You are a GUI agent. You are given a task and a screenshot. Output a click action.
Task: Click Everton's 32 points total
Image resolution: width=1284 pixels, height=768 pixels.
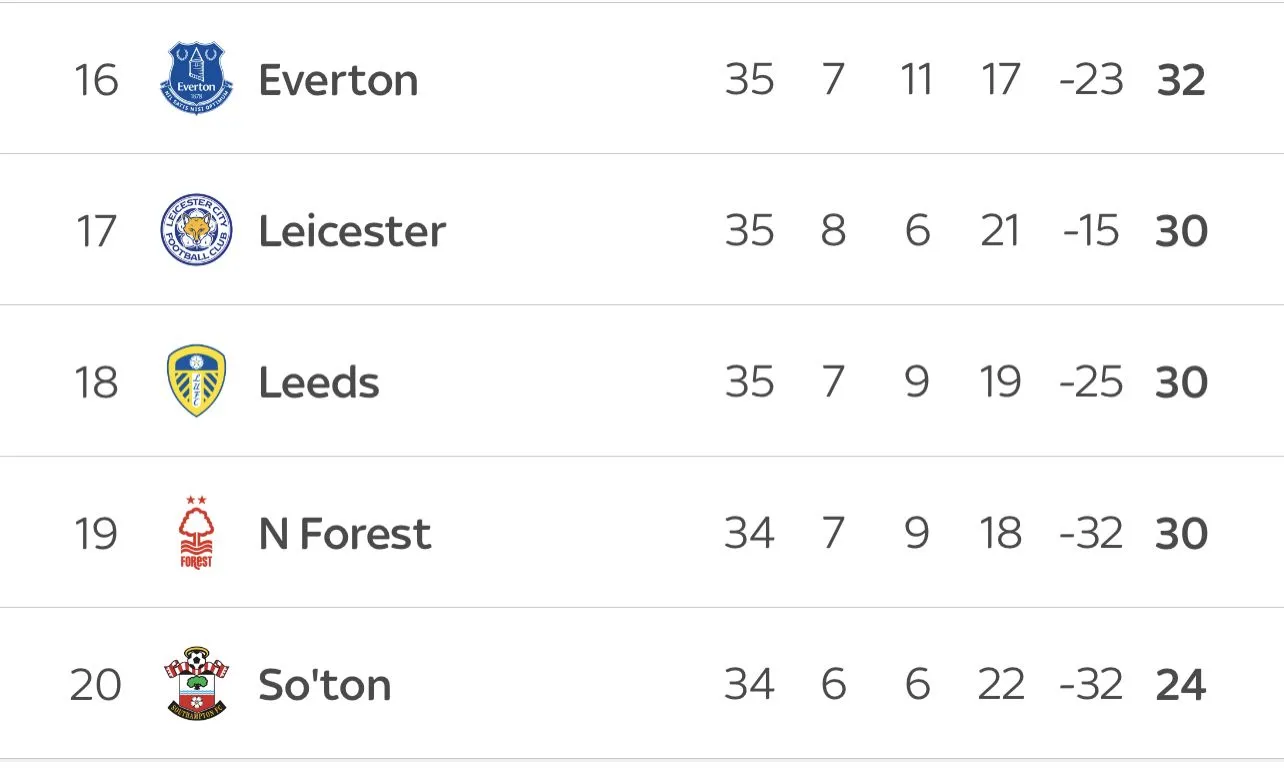pyautogui.click(x=1181, y=80)
